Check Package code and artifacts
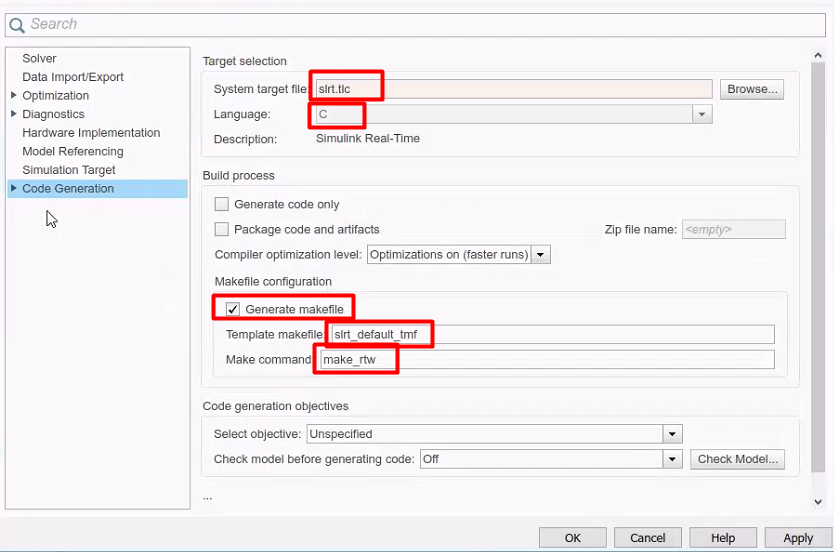This screenshot has width=834, height=552. [x=222, y=229]
